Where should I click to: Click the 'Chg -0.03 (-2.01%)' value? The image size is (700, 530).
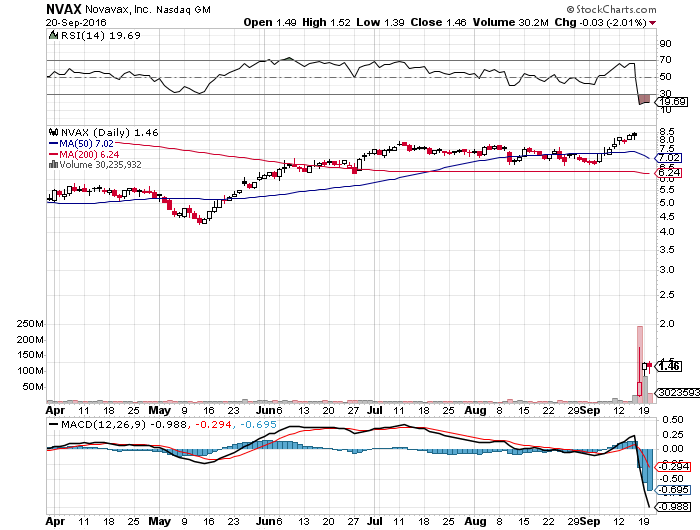point(600,22)
